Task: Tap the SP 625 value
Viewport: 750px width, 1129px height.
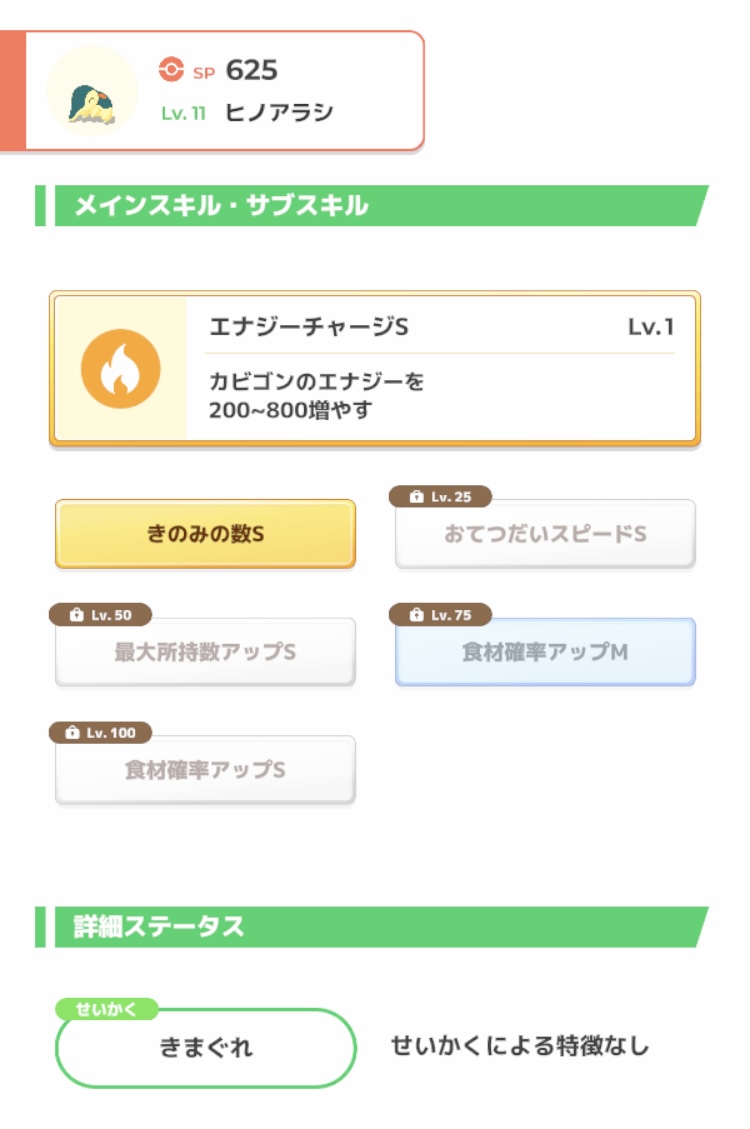Action: [x=251, y=71]
